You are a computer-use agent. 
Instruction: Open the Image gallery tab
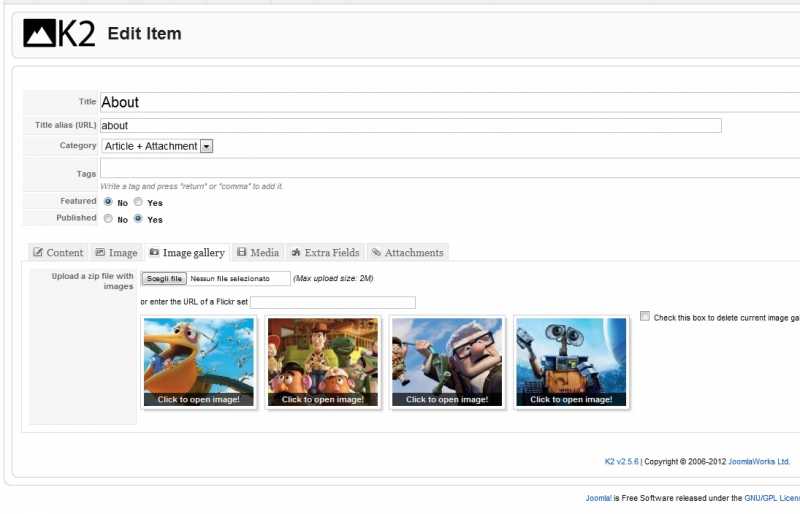click(x=187, y=252)
